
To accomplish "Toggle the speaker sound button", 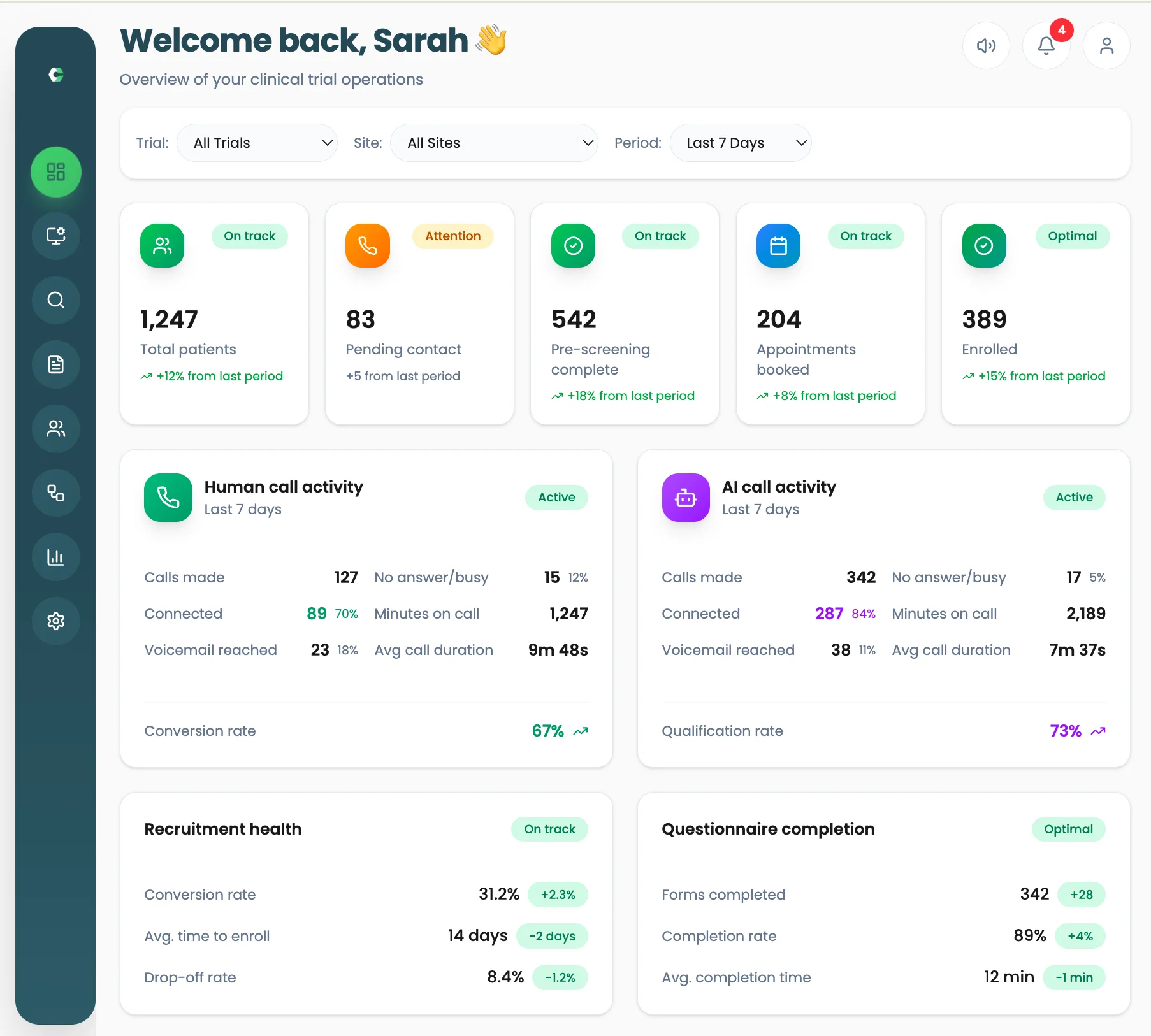I will coord(986,46).
